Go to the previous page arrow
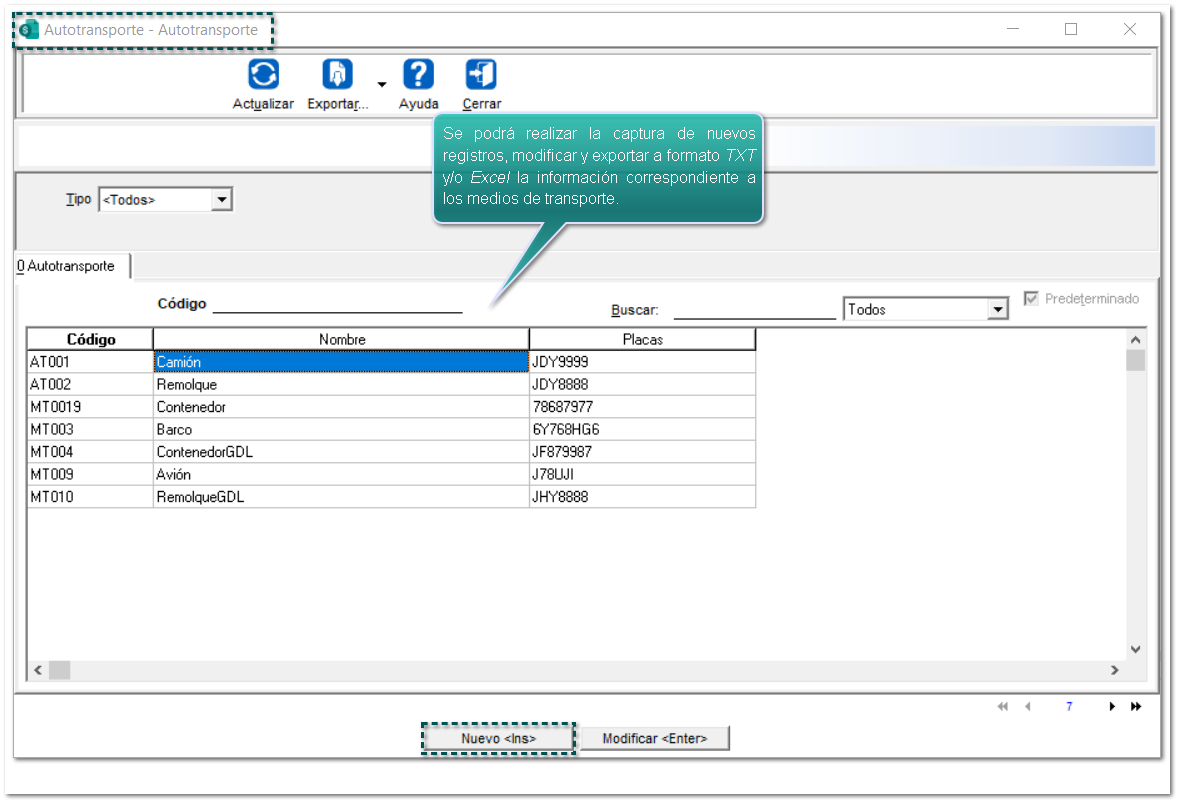The height and width of the screenshot is (803, 1179). (1027, 707)
